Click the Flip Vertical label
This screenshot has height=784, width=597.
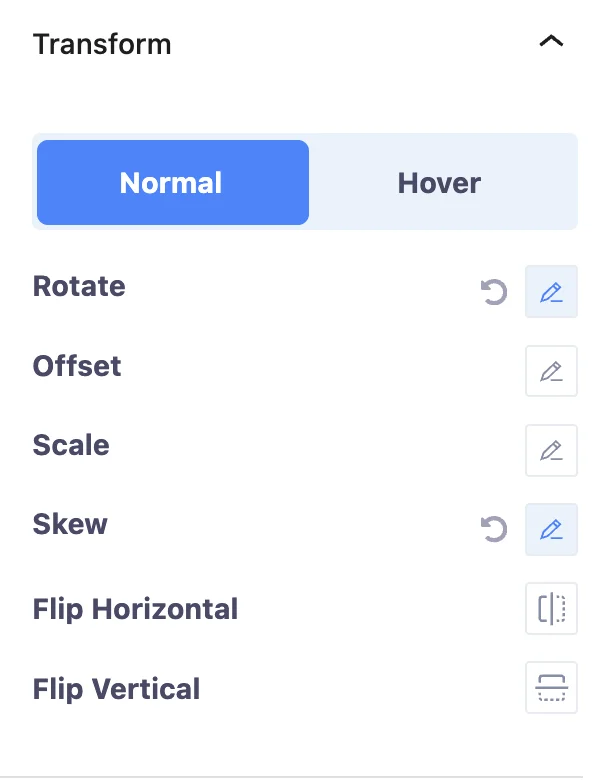[116, 689]
